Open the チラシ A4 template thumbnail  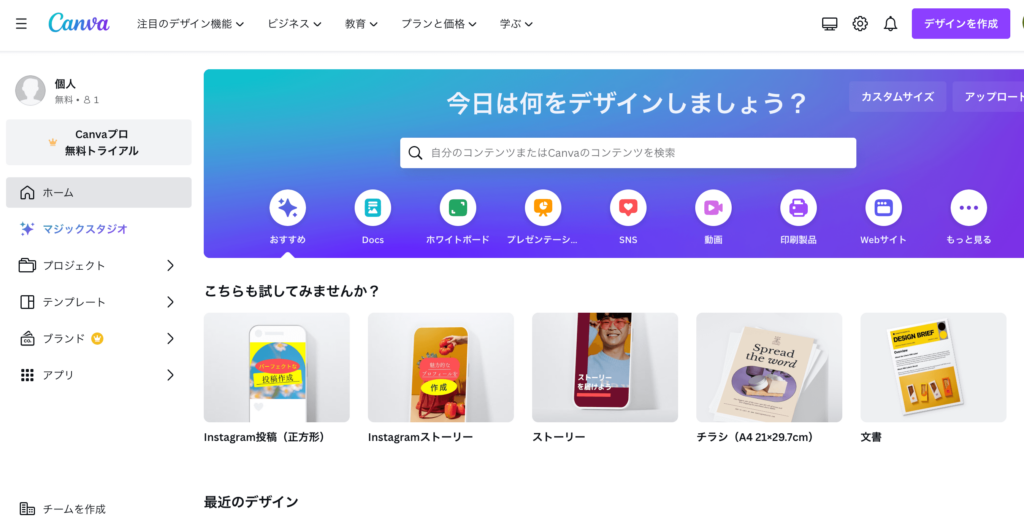(769, 367)
